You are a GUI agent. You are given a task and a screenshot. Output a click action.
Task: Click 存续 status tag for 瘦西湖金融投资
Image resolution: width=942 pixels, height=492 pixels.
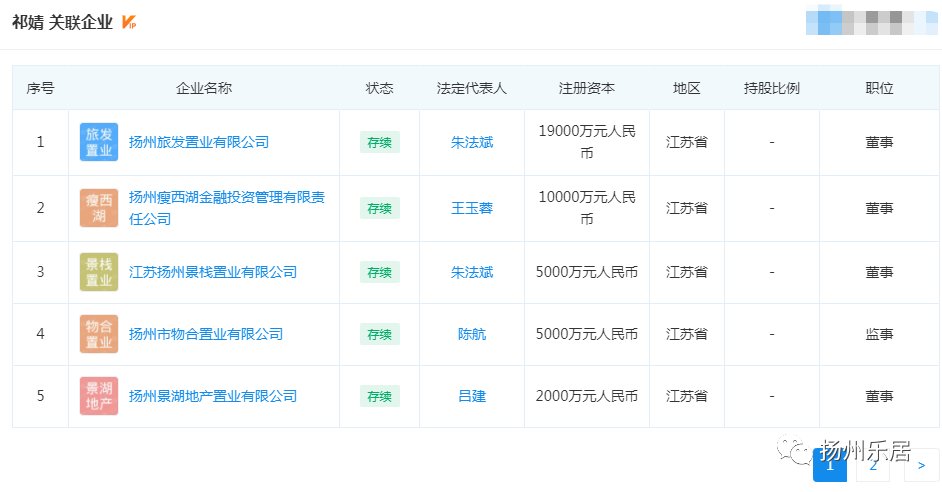pyautogui.click(x=380, y=208)
